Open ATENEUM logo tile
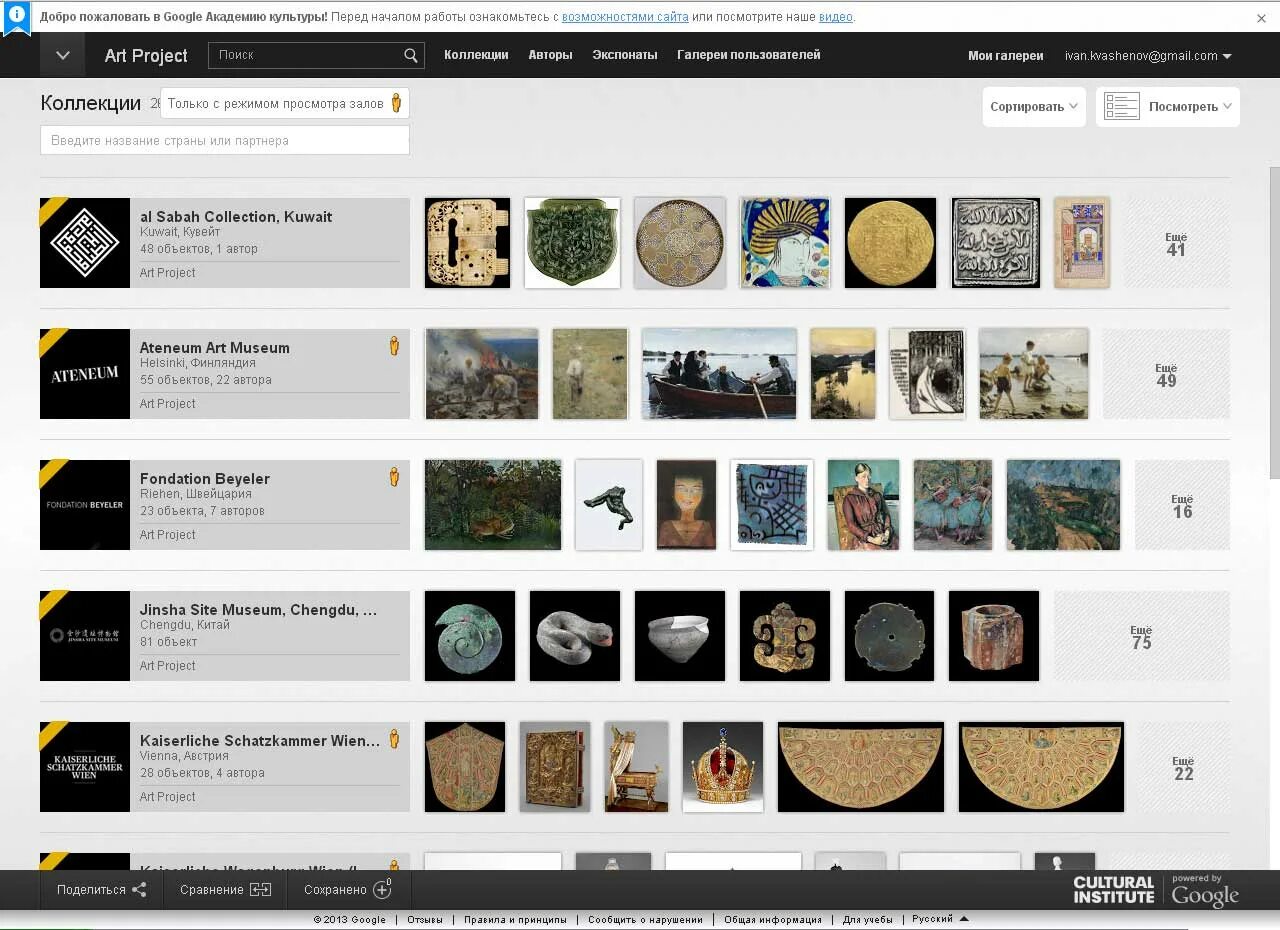The image size is (1280, 930). coord(85,374)
